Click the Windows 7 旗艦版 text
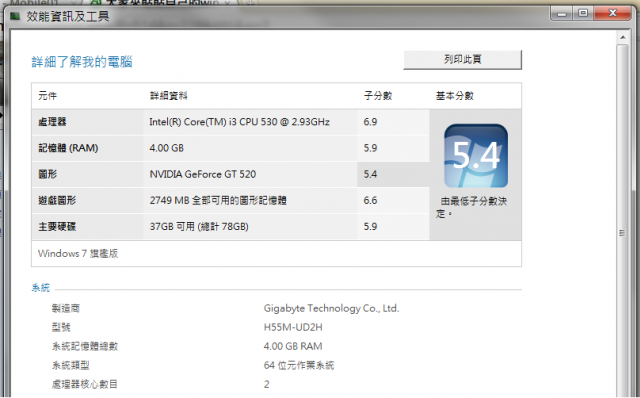 (x=78, y=253)
